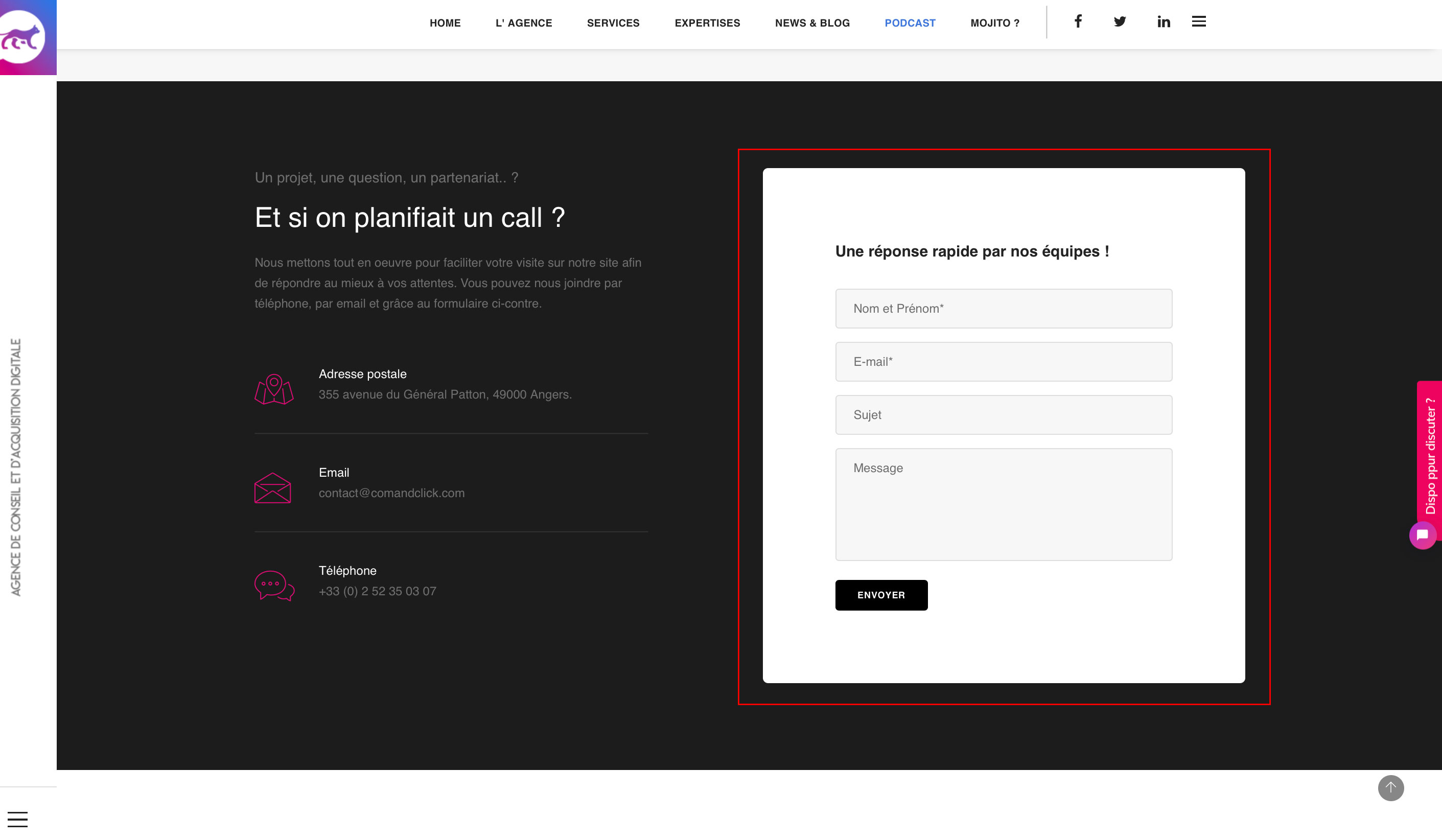Open the chat bubble widget icon
This screenshot has height=840, width=1442.
click(x=1422, y=535)
